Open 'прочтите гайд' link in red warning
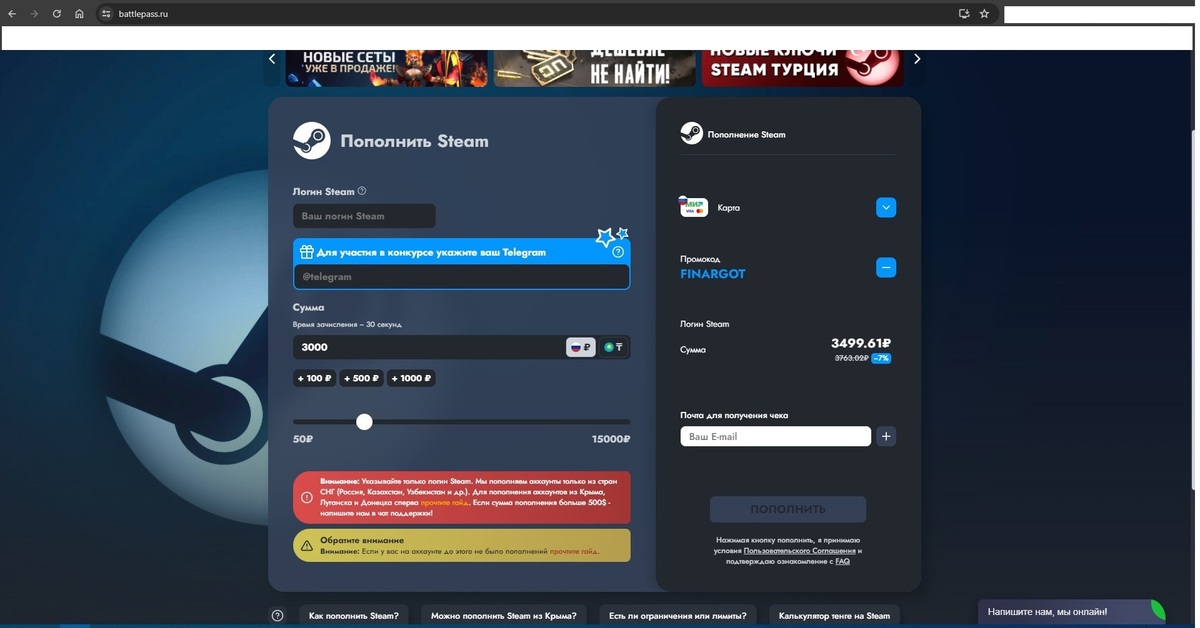Screen dimensions: 1200x628 [445, 503]
